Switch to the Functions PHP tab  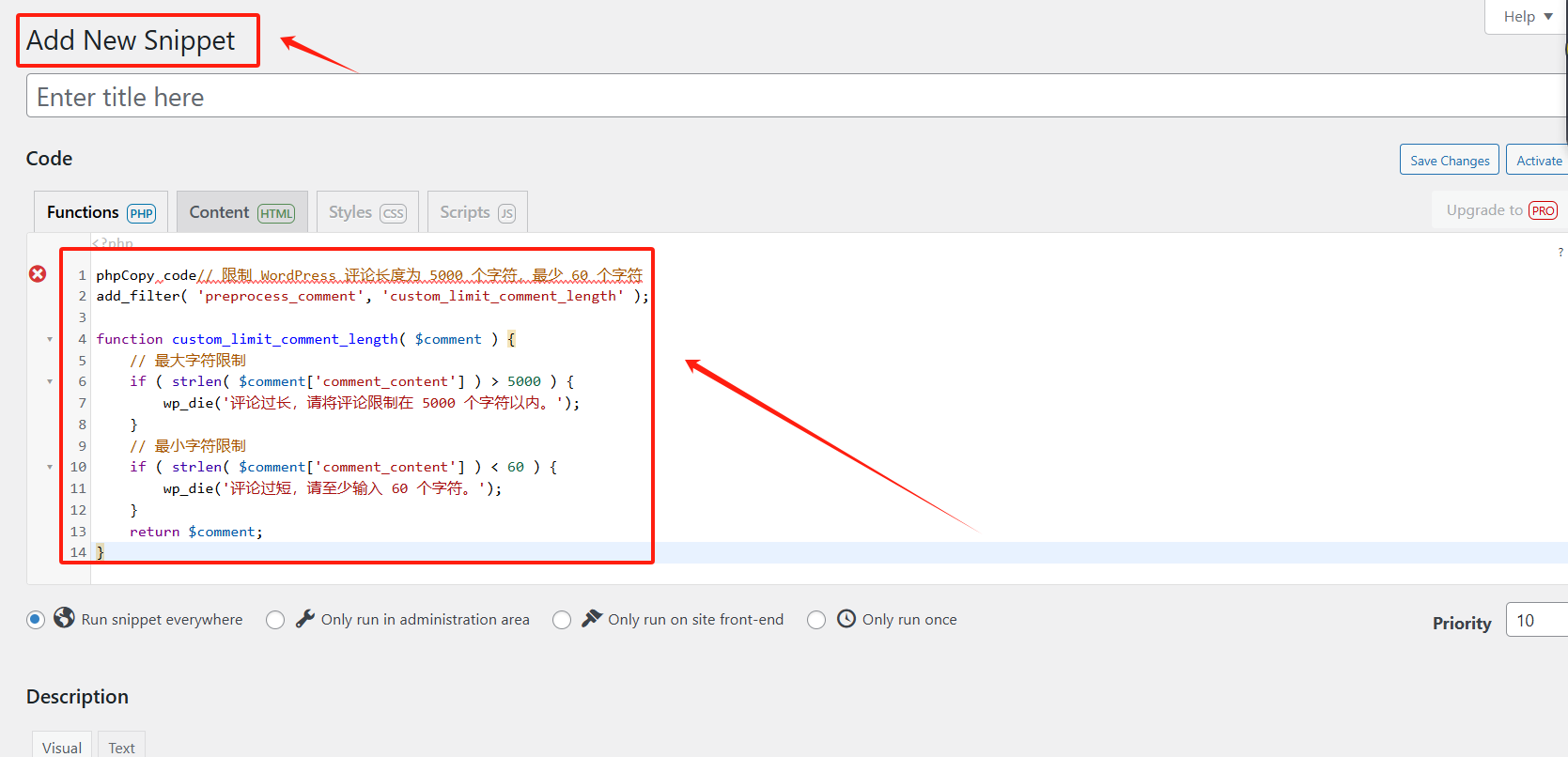[x=101, y=212]
